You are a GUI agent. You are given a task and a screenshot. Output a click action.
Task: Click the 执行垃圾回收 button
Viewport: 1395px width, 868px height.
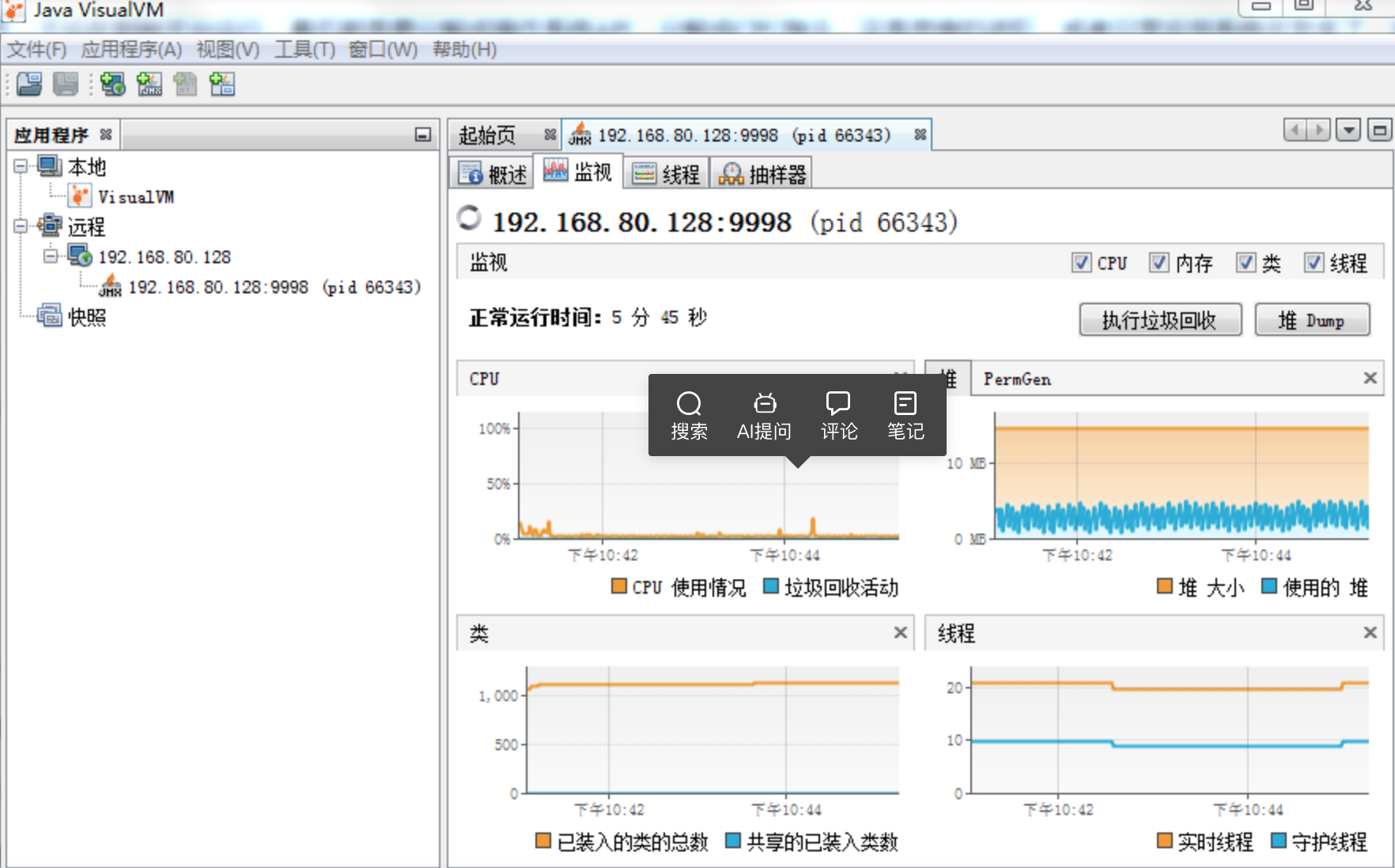click(1160, 320)
